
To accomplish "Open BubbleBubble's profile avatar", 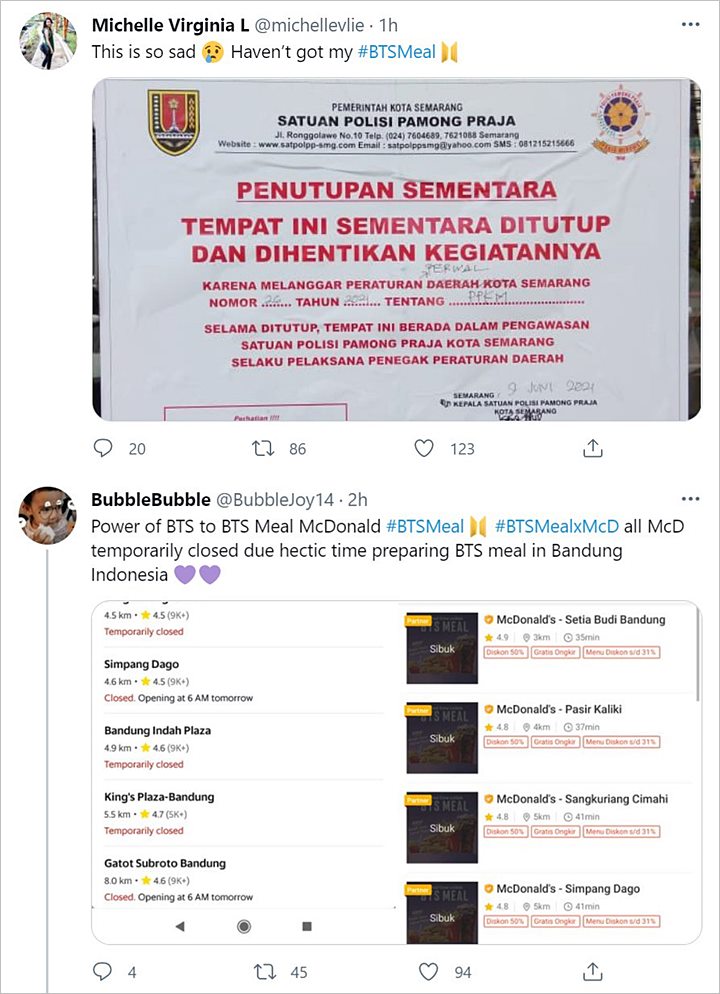I will coord(48,515).
